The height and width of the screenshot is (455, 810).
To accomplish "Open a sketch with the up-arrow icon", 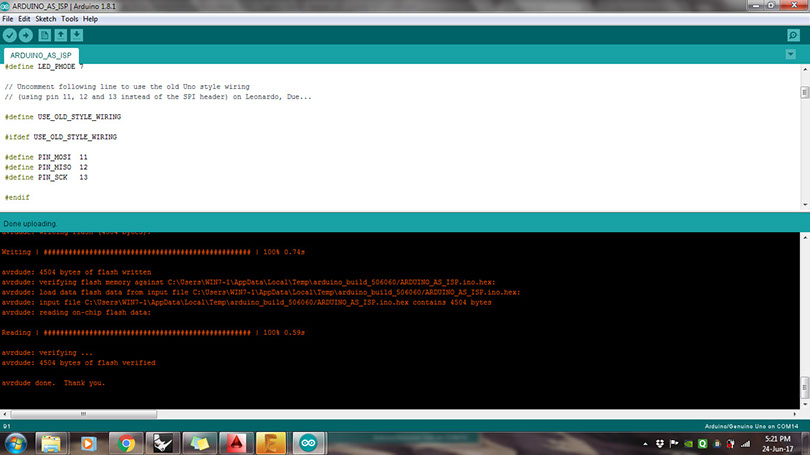I will tap(60, 35).
